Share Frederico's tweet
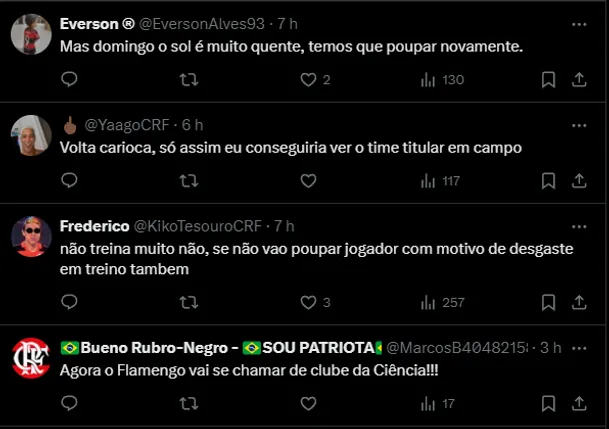This screenshot has height=429, width=609. [x=579, y=302]
